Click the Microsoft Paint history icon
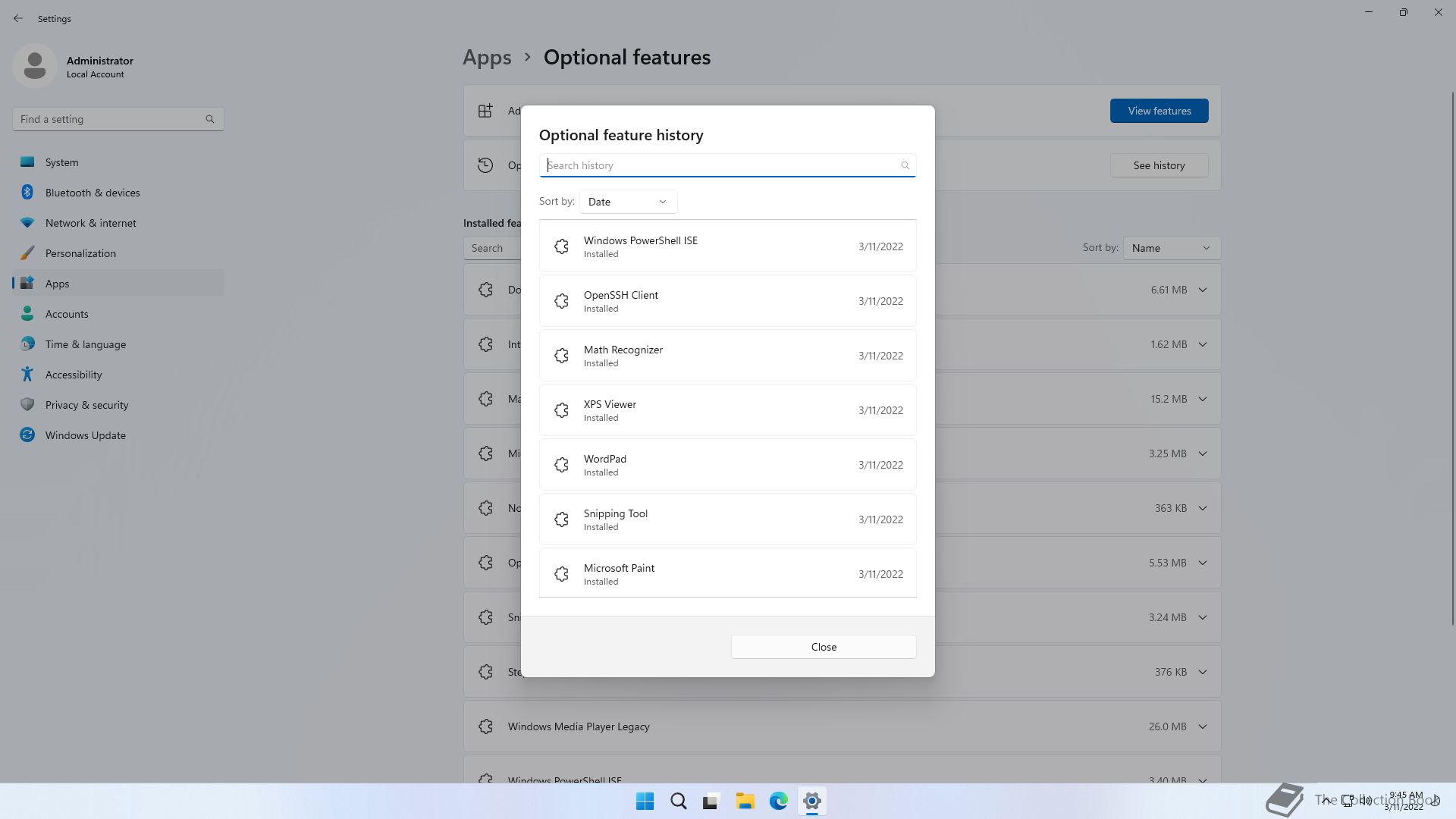The width and height of the screenshot is (1456, 819). pyautogui.click(x=561, y=574)
